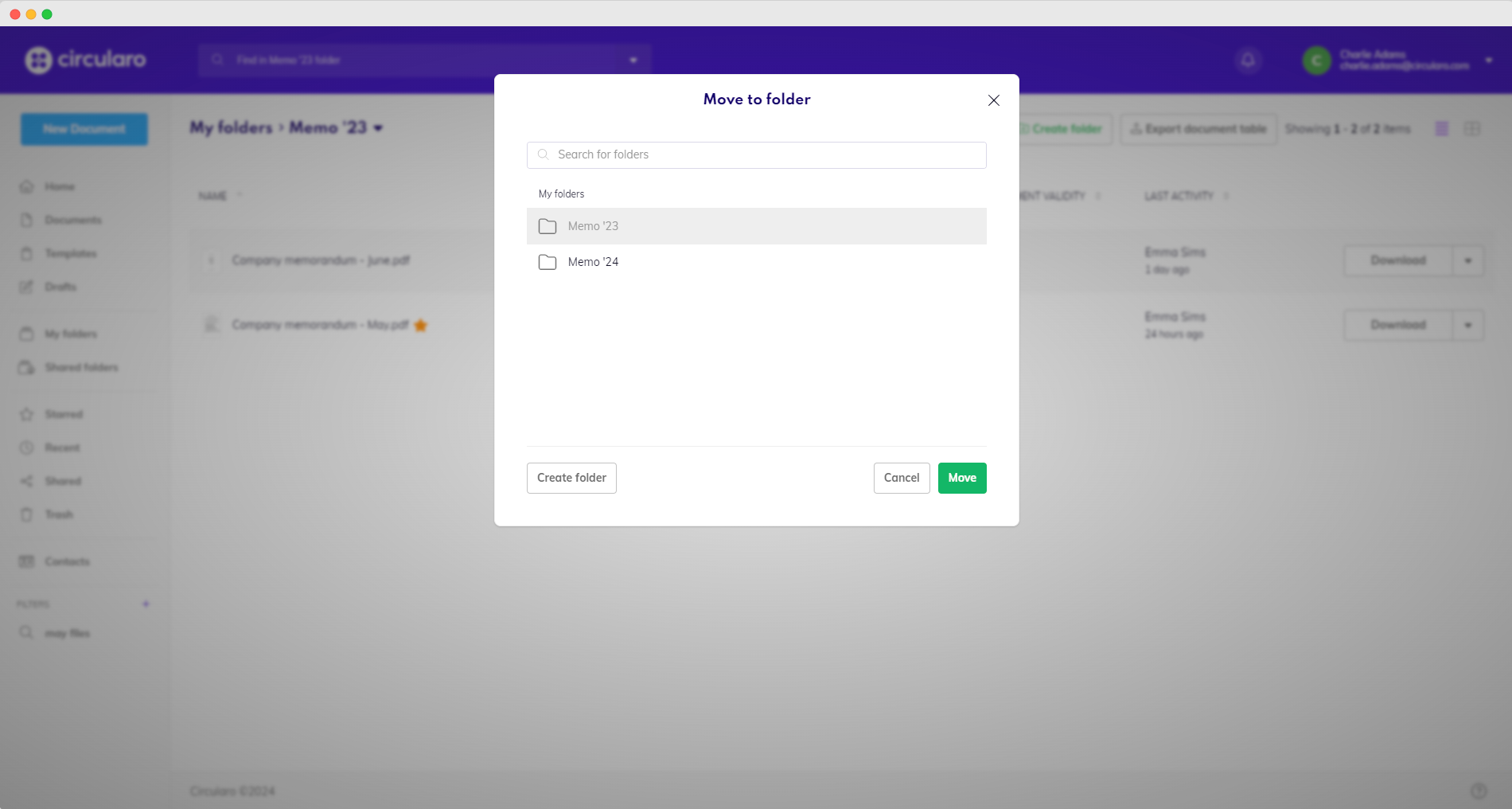
Task: Click the Memo '24 folder icon
Action: [548, 262]
